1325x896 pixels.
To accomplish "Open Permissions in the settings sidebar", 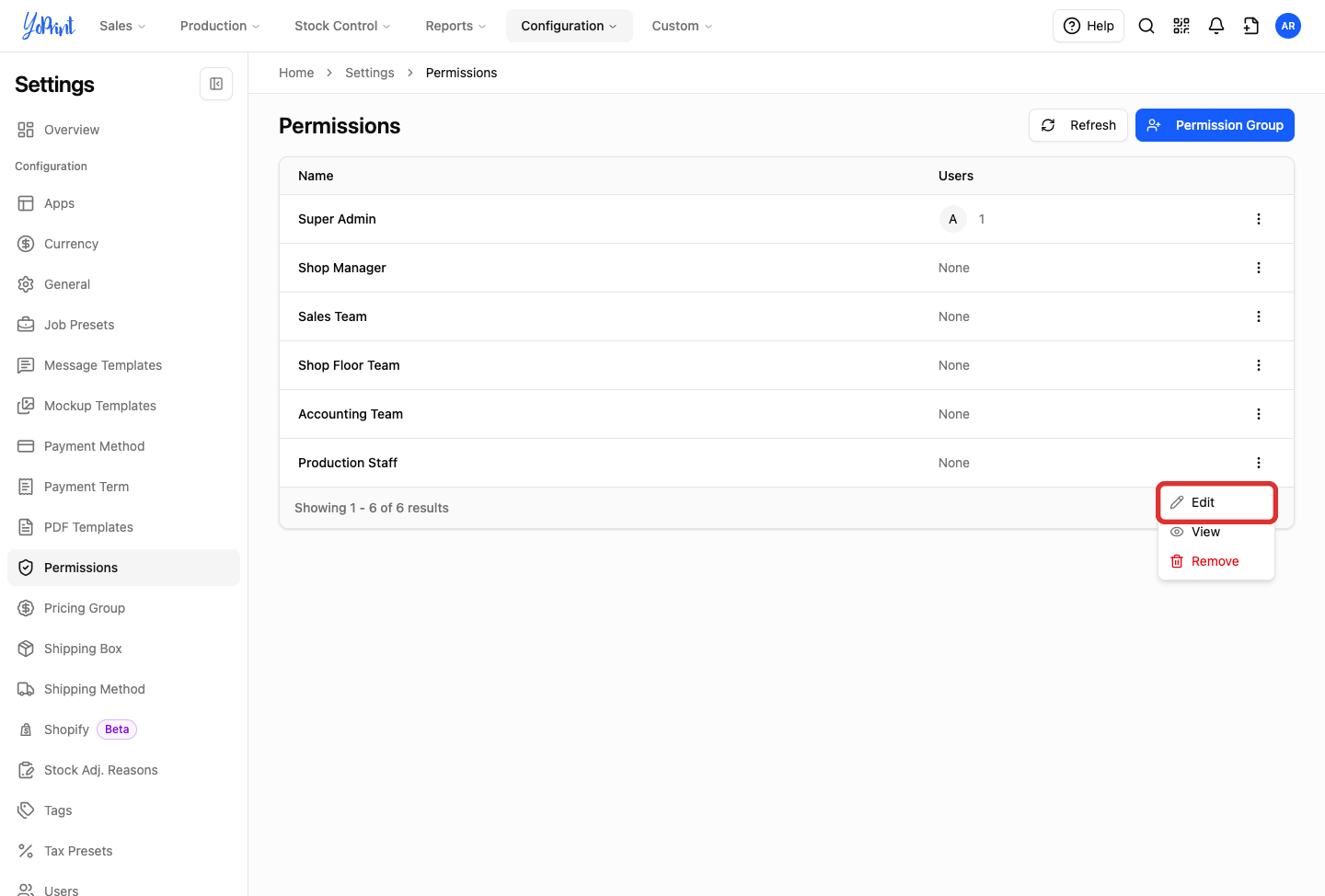I will 123,568.
